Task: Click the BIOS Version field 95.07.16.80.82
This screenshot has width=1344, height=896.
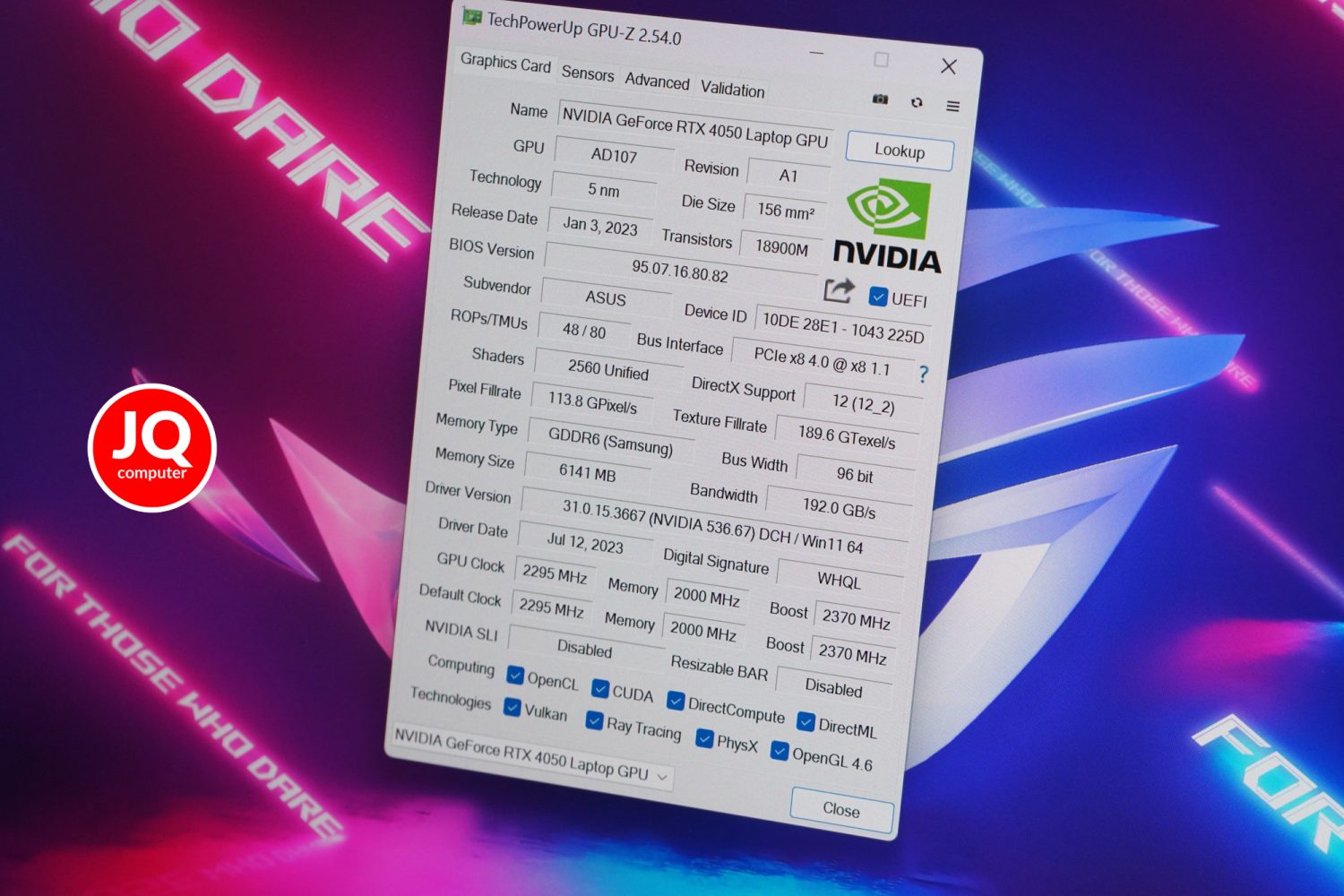Action: click(x=680, y=270)
